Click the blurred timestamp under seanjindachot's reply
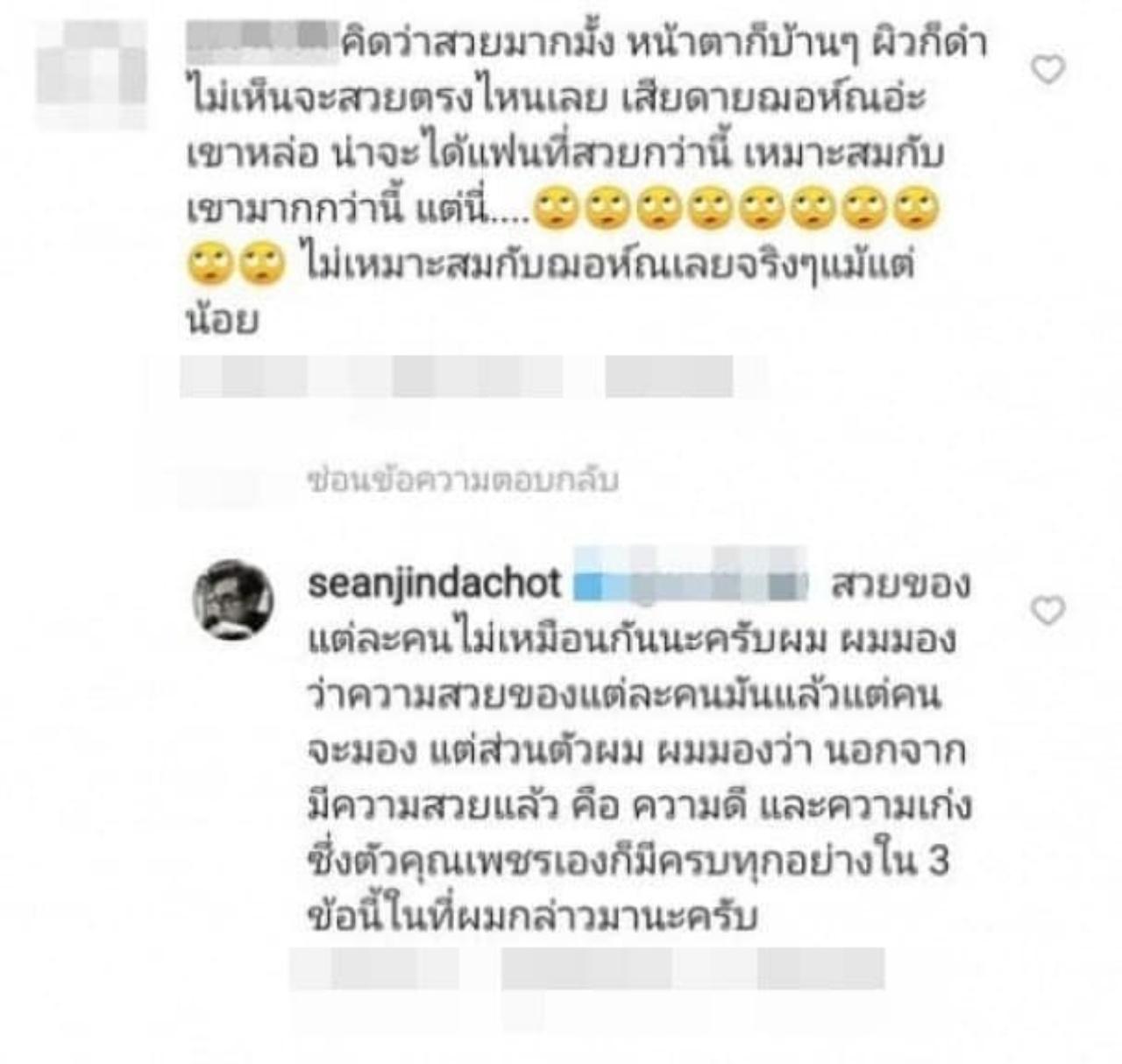 (375, 968)
